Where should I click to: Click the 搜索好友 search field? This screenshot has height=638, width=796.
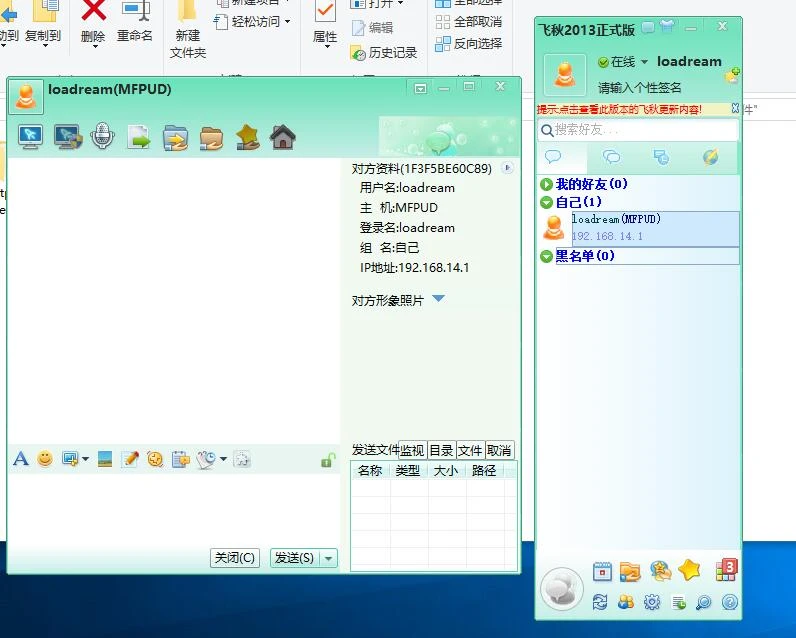click(638, 130)
